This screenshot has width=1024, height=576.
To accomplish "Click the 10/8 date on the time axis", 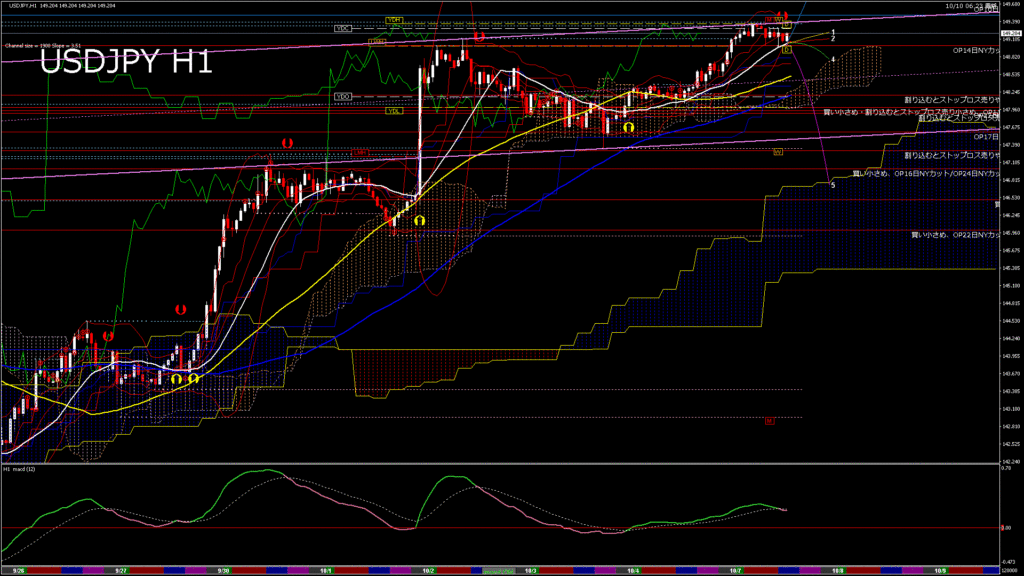I will tap(838, 571).
